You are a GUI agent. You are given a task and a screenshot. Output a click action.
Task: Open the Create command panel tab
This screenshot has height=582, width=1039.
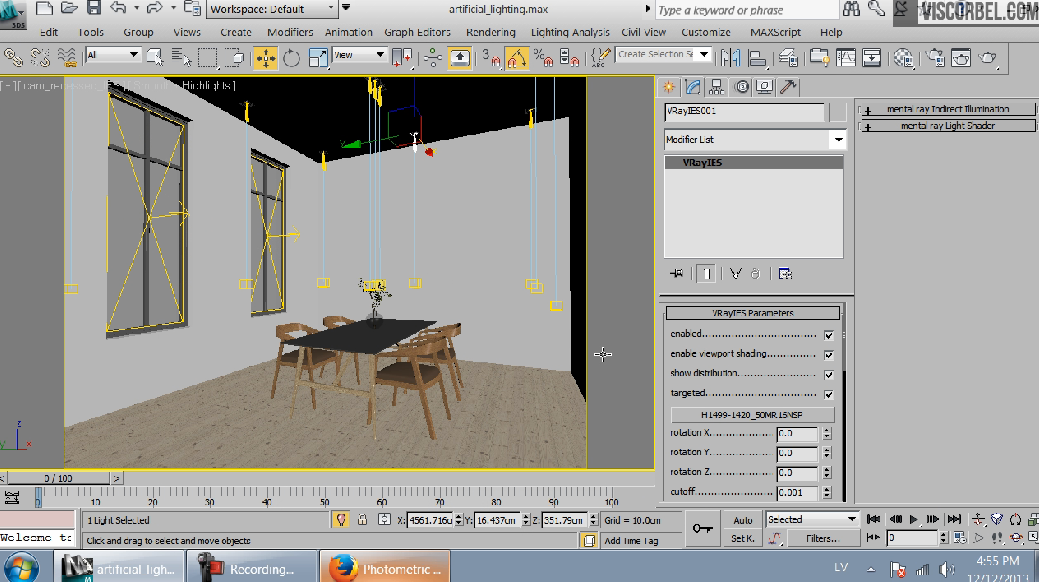tap(669, 87)
